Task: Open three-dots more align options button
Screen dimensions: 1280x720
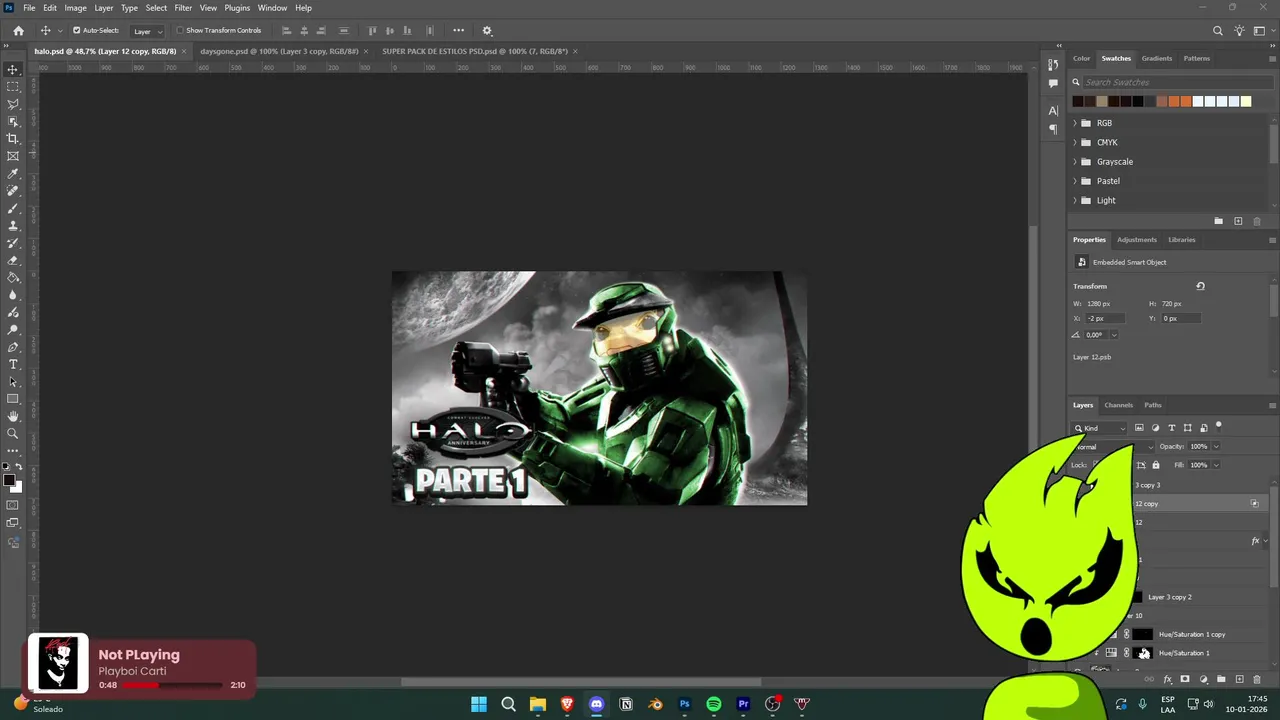Action: 459,31
